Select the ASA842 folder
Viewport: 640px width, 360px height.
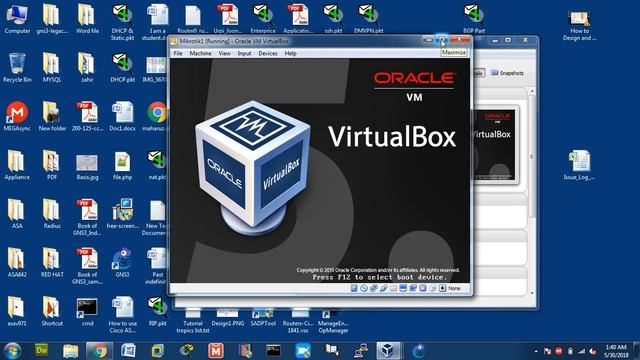(x=17, y=262)
